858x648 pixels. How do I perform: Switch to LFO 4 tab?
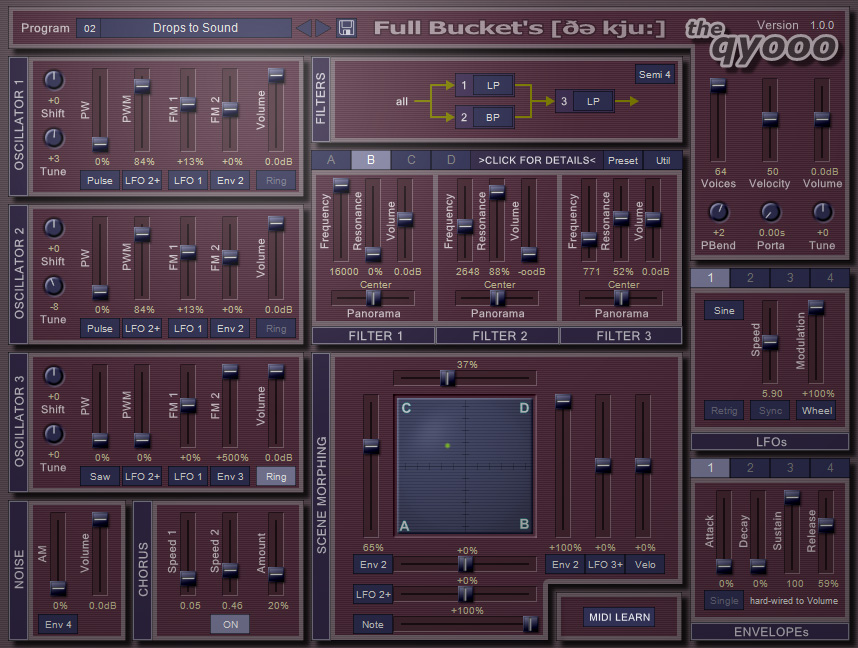(x=830, y=277)
